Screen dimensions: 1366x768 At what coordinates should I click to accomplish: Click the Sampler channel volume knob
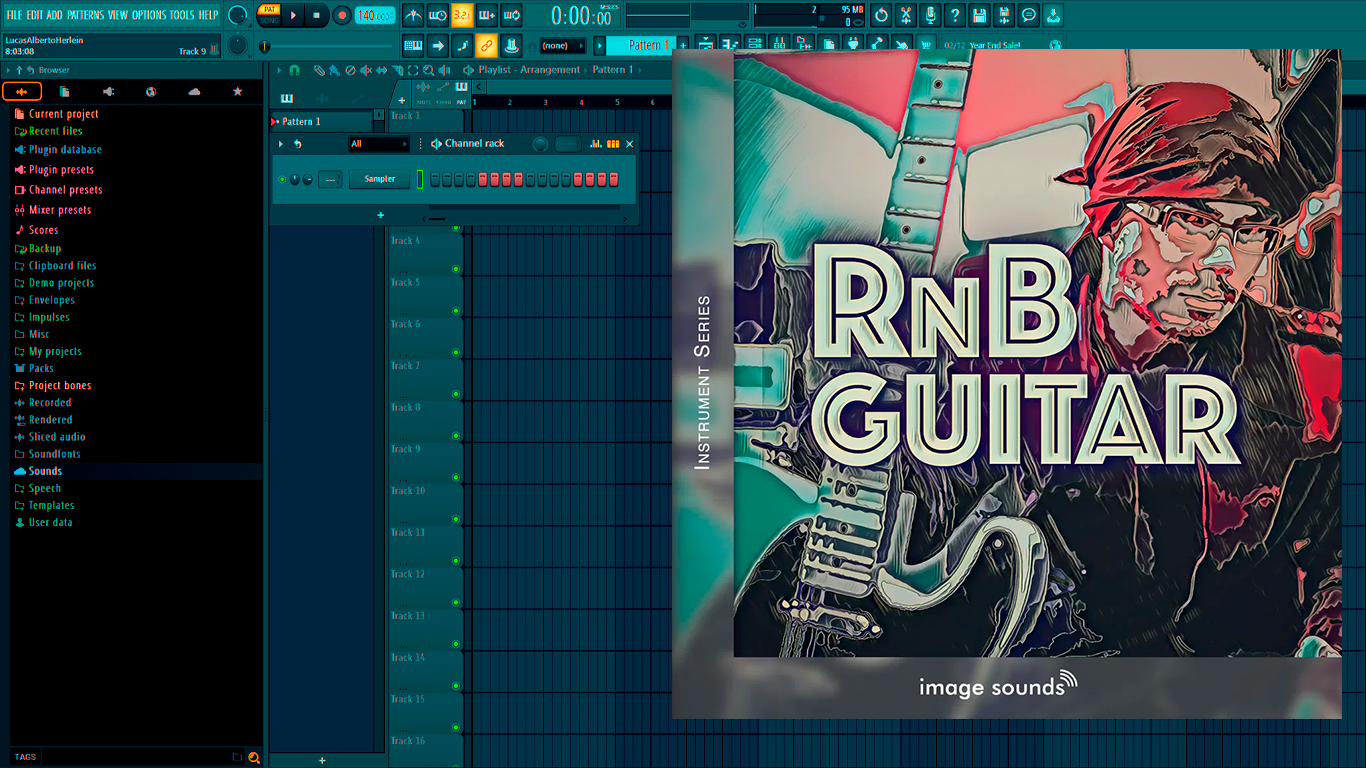tap(307, 179)
